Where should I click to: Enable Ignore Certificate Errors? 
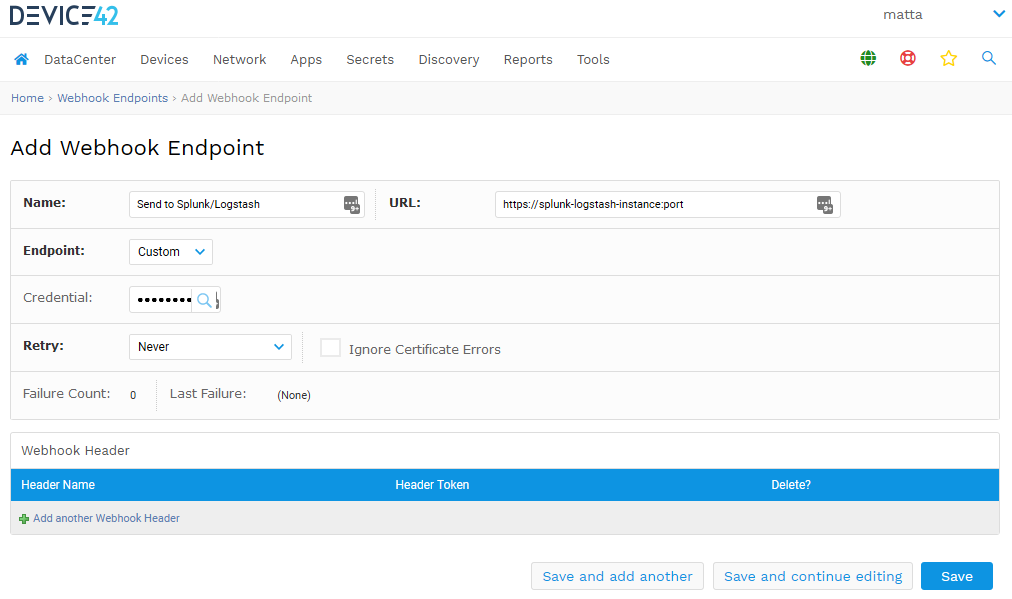pos(330,348)
